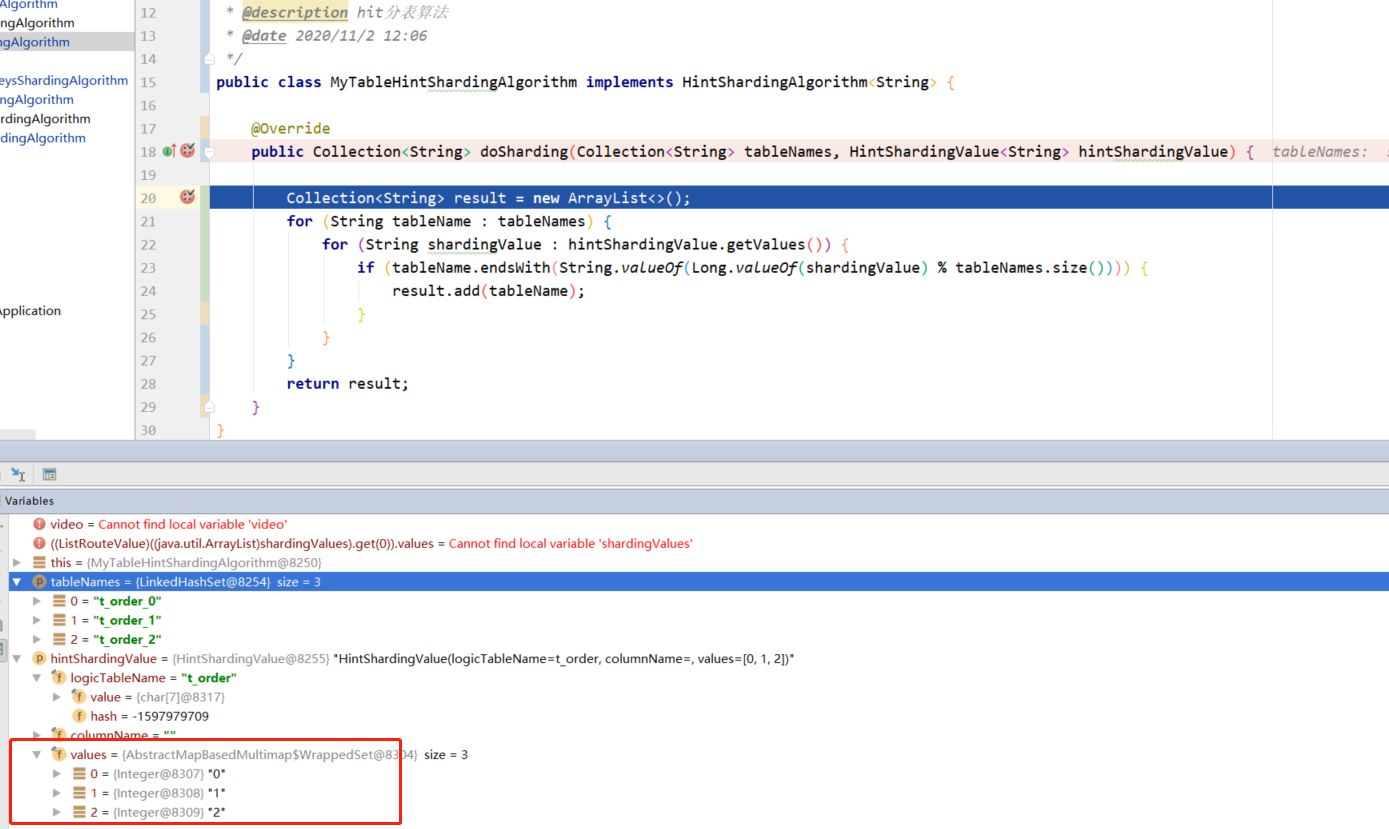Click the element icon beside "t_order_1"
This screenshot has width=1389, height=829.
59,620
